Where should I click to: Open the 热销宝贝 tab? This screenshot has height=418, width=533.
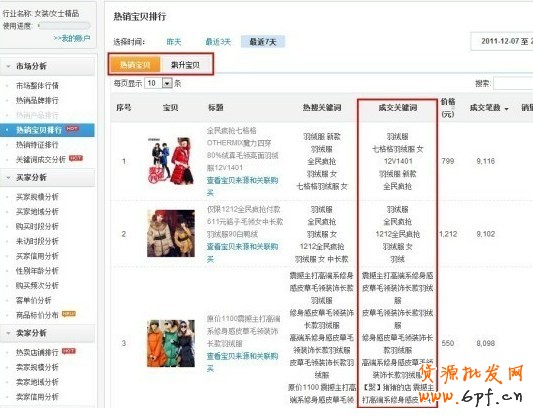(135, 64)
